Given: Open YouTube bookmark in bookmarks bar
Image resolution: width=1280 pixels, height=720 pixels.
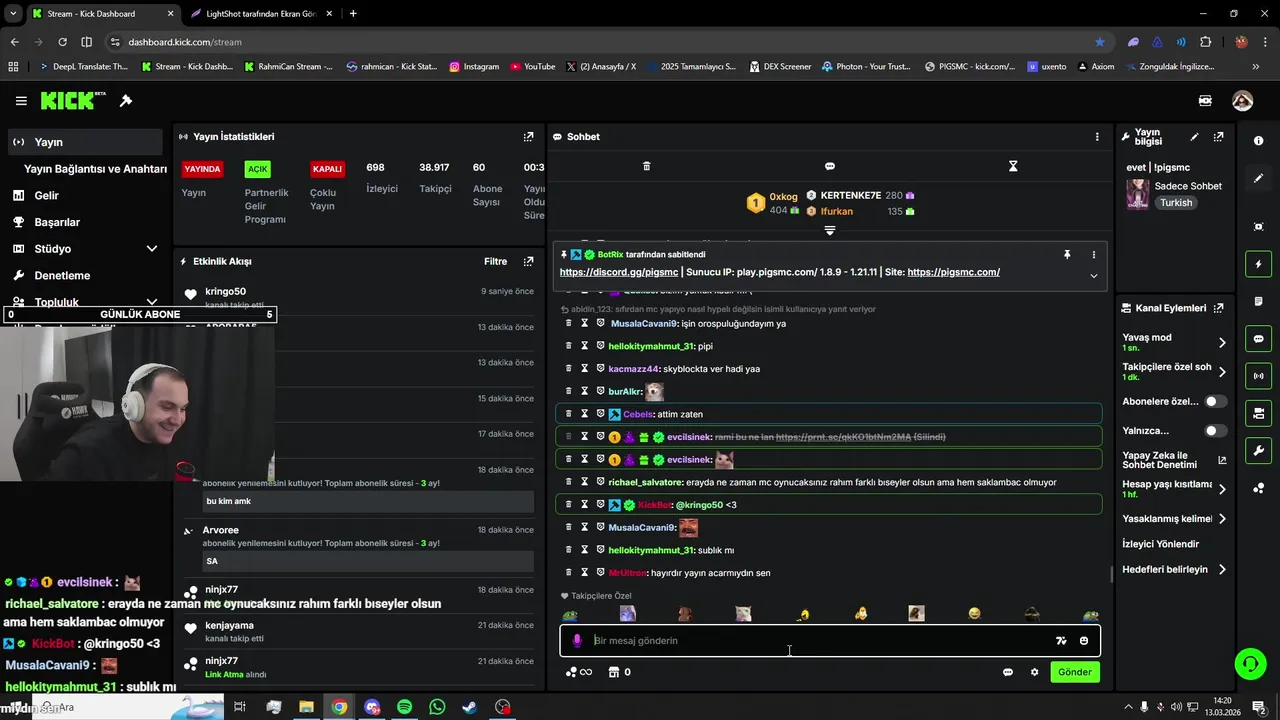Looking at the screenshot, I should [533, 67].
